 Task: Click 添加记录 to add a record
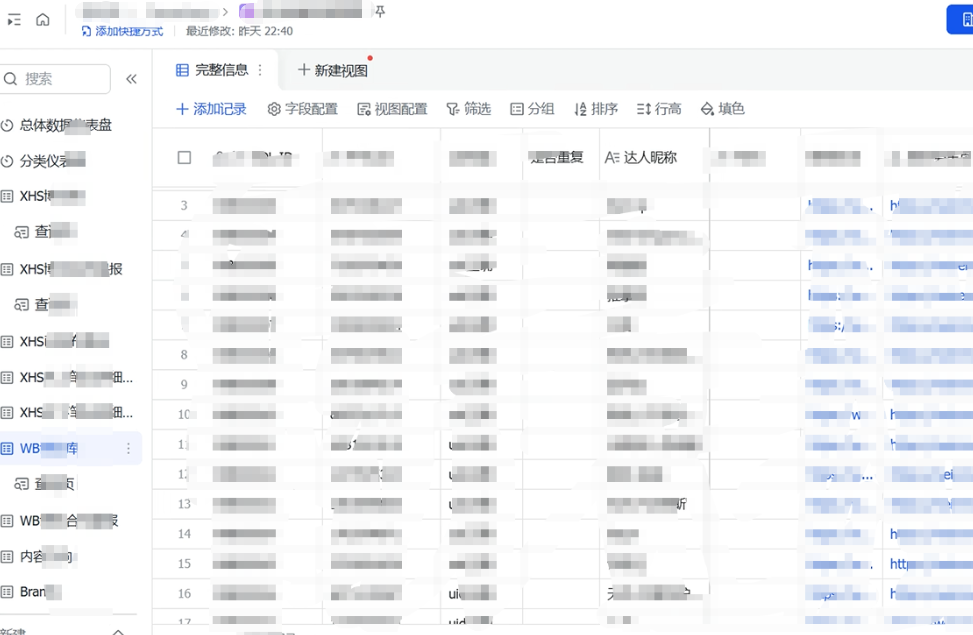click(212, 109)
